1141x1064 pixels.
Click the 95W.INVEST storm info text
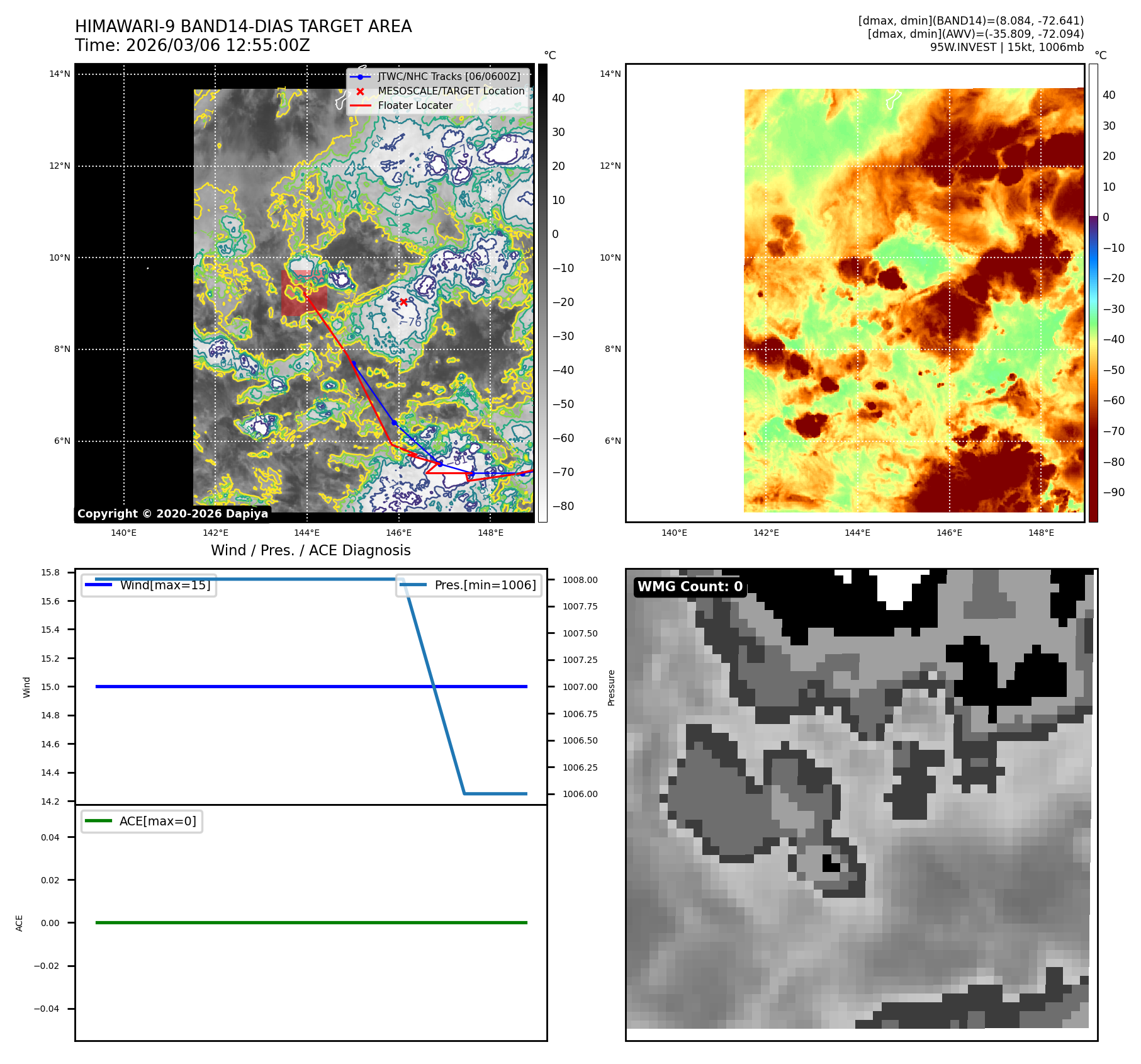pos(1006,47)
